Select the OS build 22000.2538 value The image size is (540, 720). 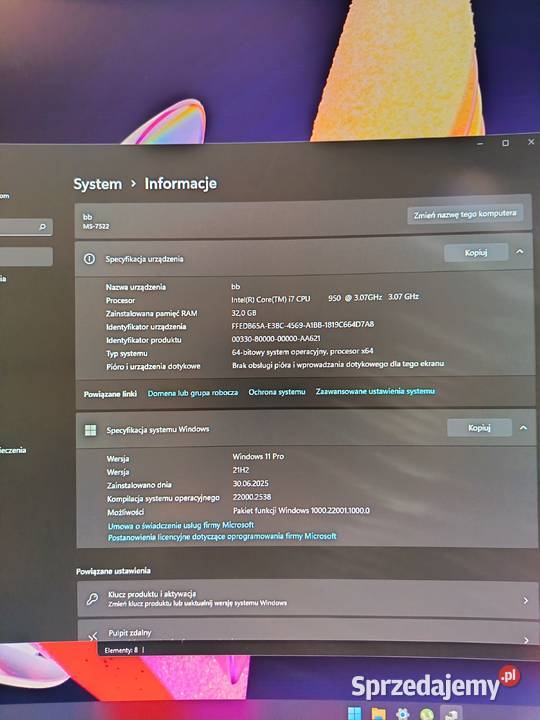click(252, 497)
